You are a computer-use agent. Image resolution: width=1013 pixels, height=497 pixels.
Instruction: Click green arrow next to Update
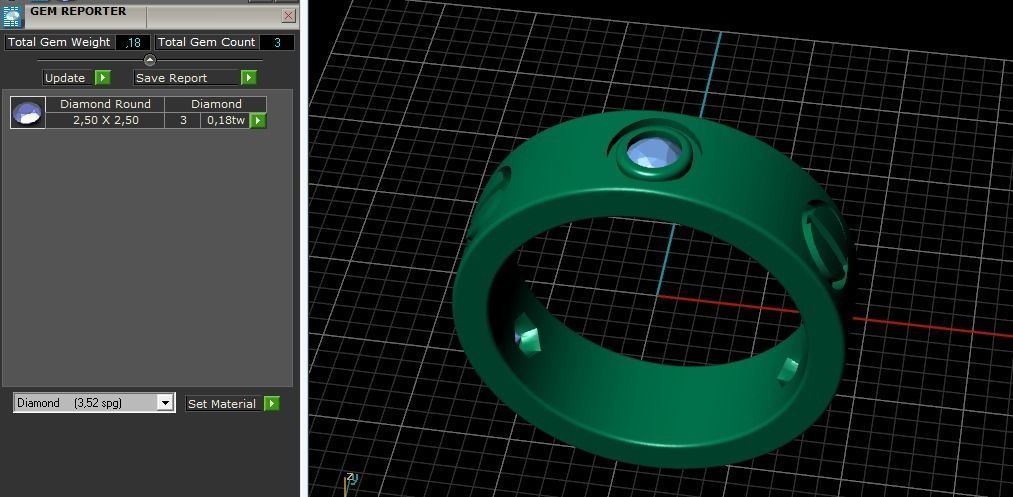tap(103, 78)
